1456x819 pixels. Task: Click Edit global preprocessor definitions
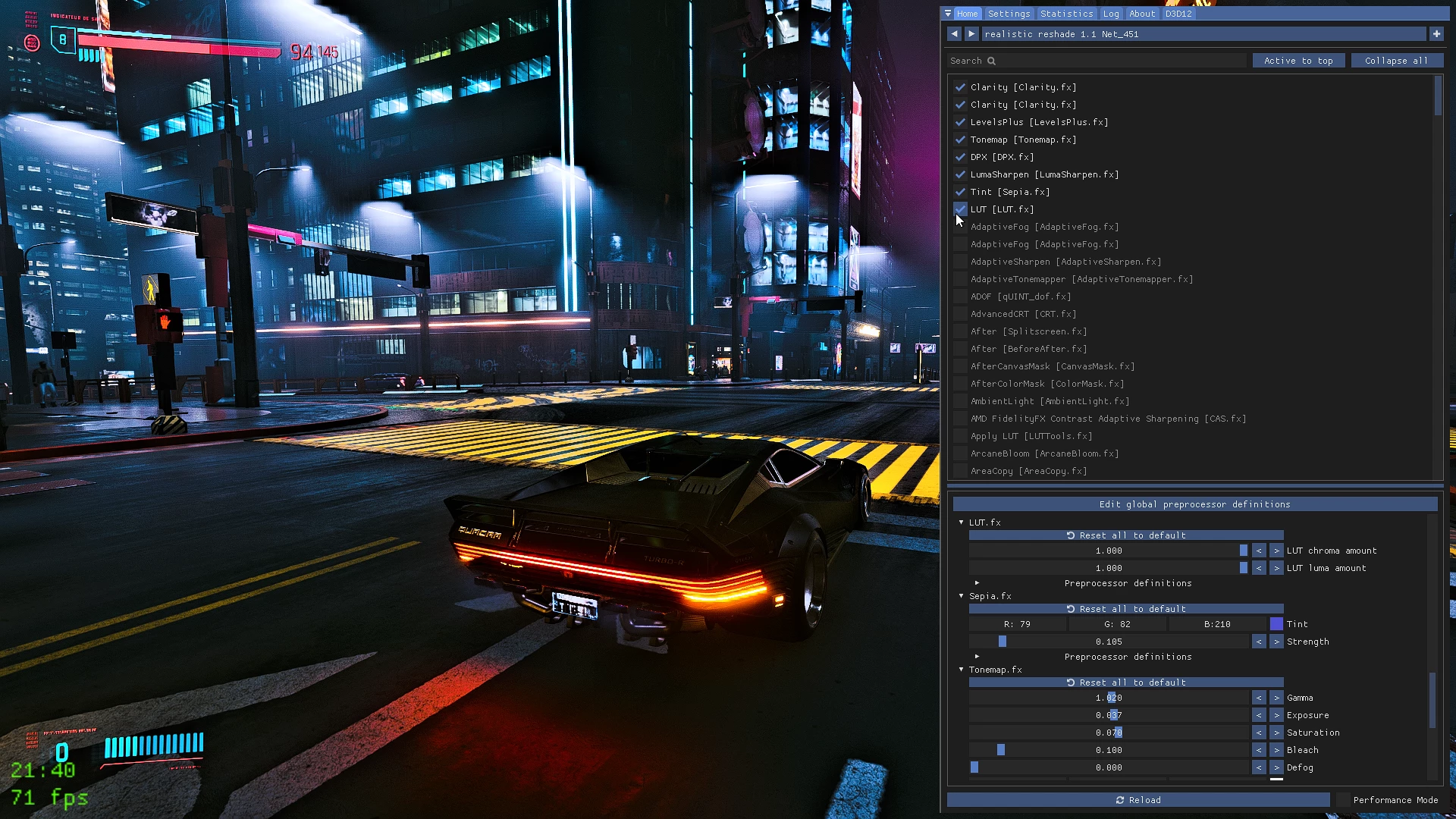tap(1194, 504)
